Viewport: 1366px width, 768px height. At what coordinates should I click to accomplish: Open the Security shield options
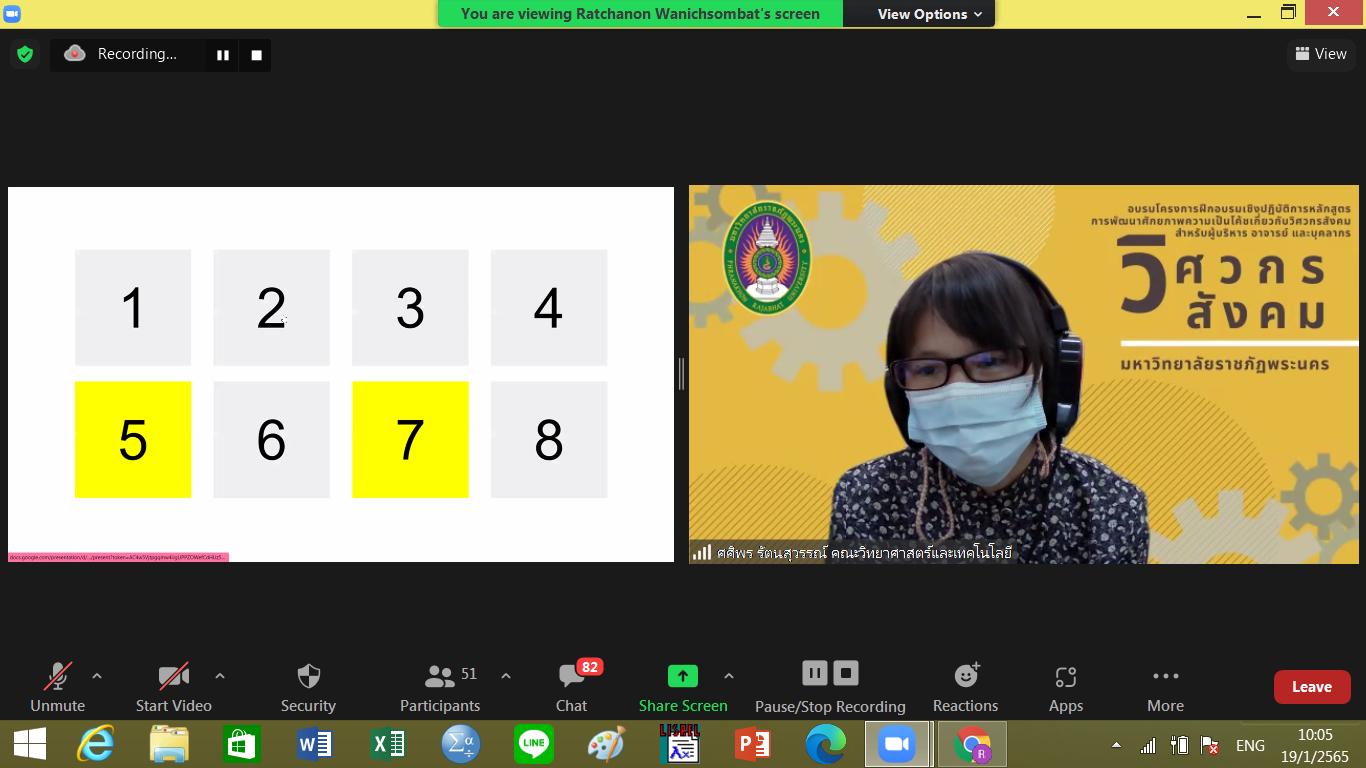[x=308, y=688]
